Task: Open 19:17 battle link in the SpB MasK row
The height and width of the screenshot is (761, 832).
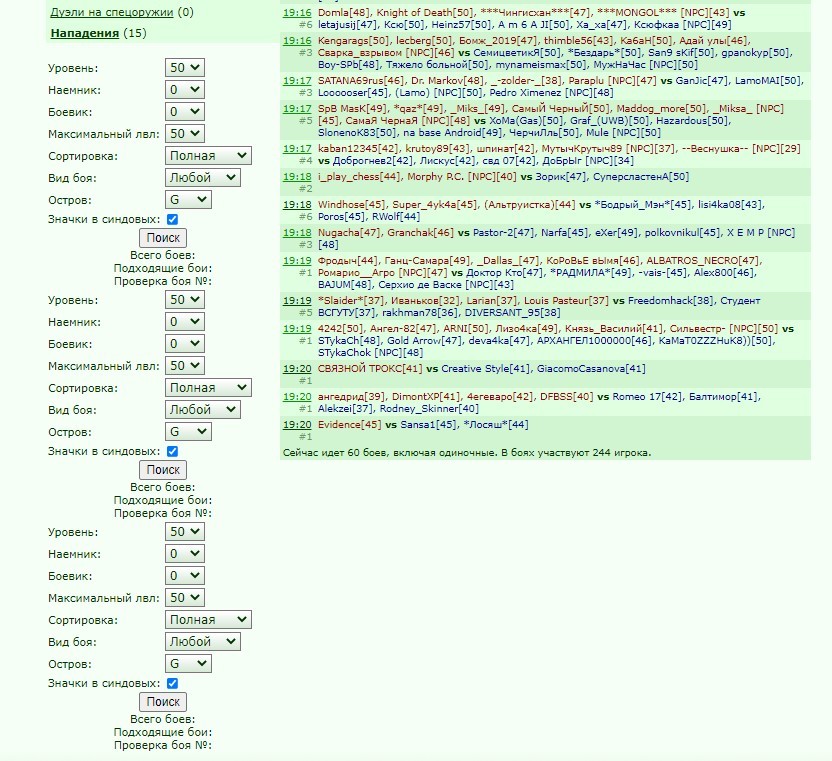Action: pos(297,108)
